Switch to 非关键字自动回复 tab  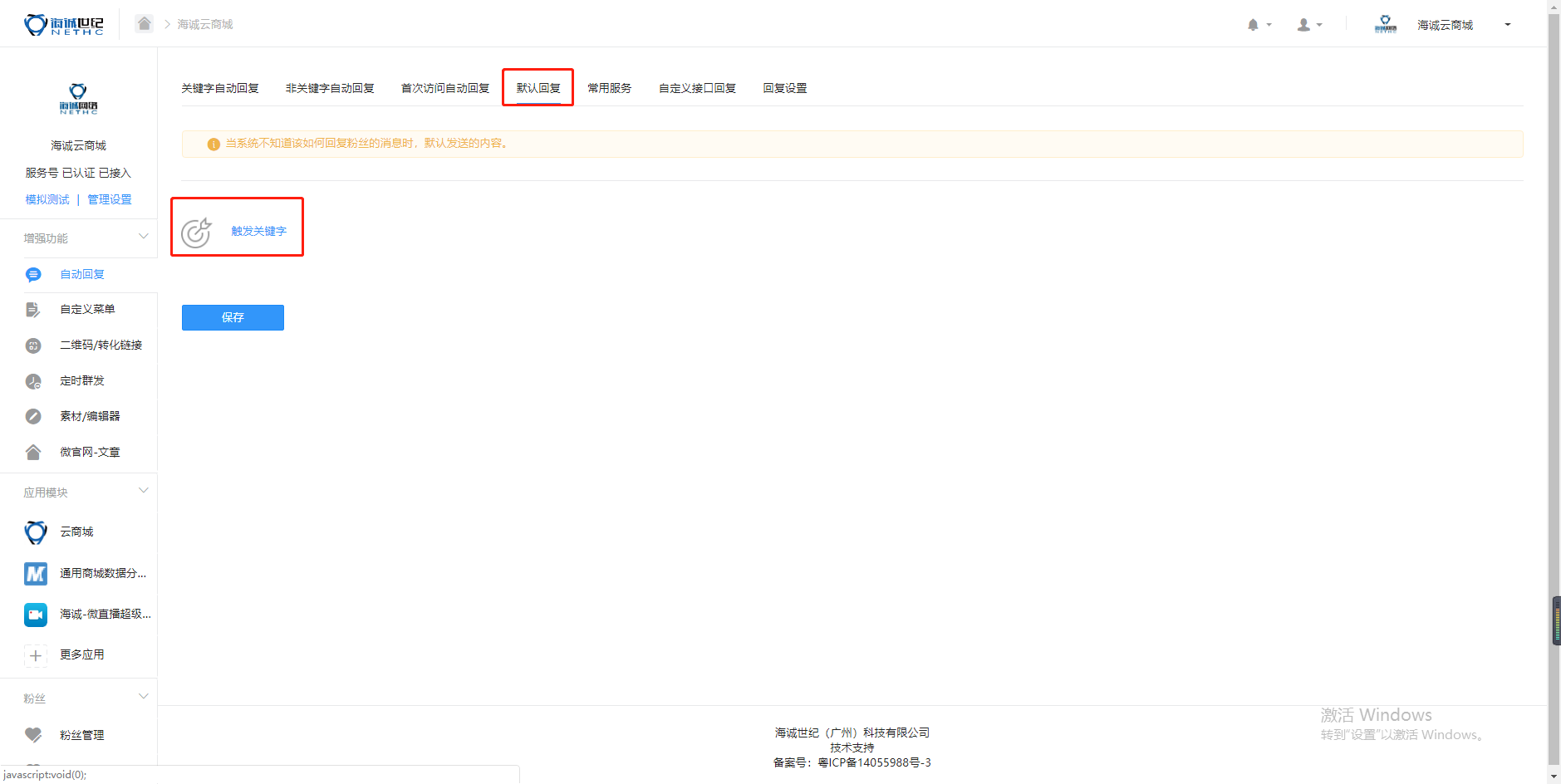point(330,88)
